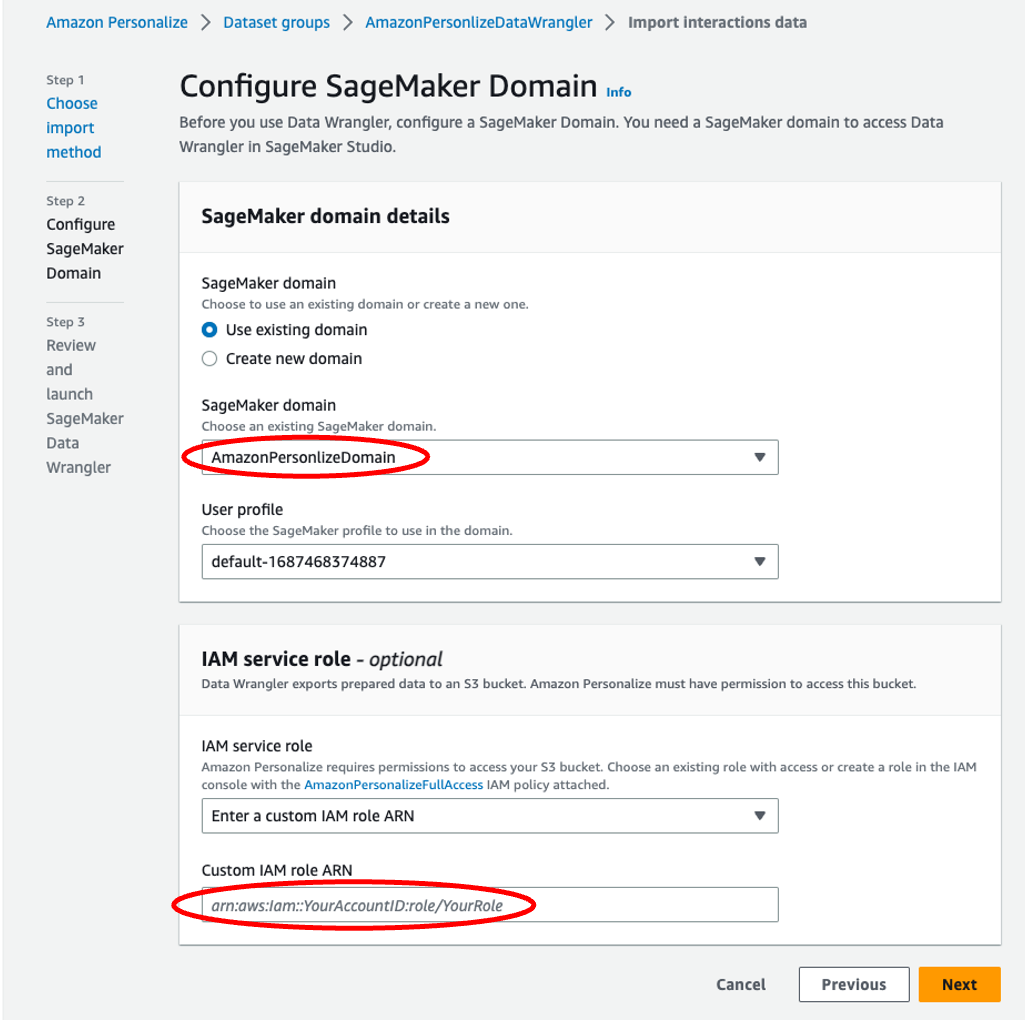Select the Create new domain radio button
1025x1020 pixels.
click(x=209, y=358)
